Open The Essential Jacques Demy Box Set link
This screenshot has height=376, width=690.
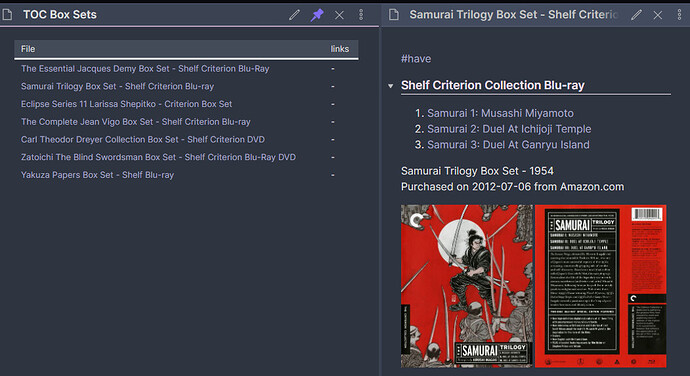[145, 69]
